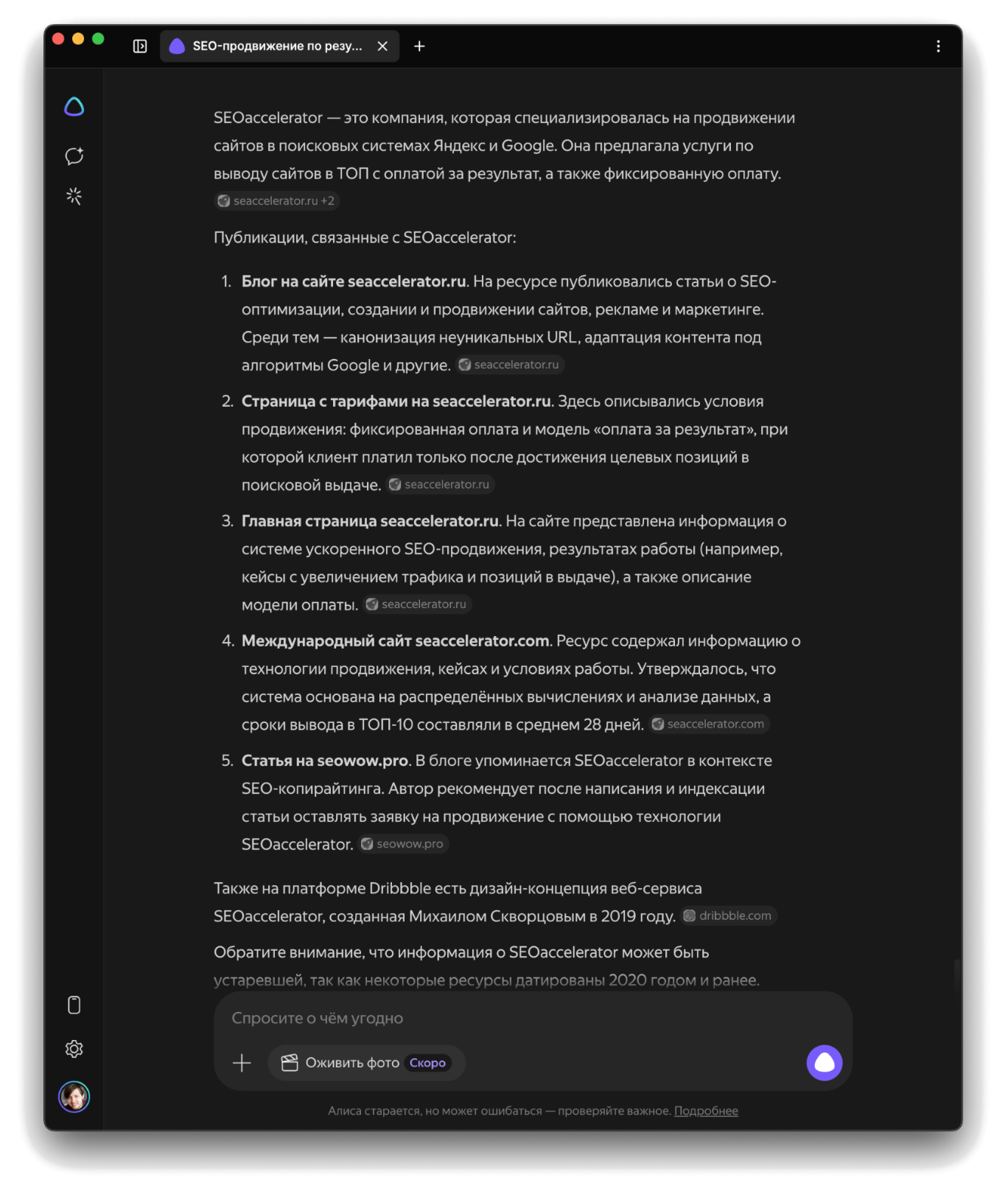Open the three-dot menu at top right
1008x1197 pixels.
pos(938,46)
